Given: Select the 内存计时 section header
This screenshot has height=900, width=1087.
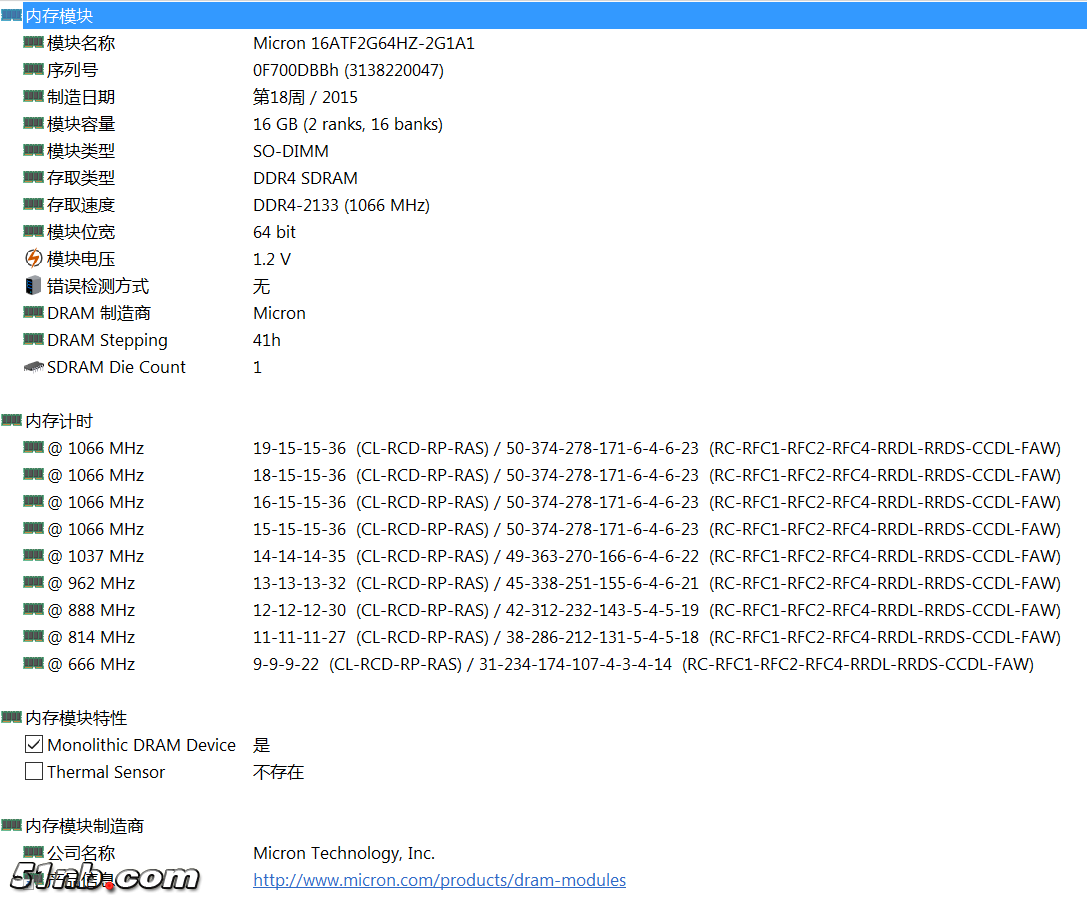Looking at the screenshot, I should (x=59, y=421).
